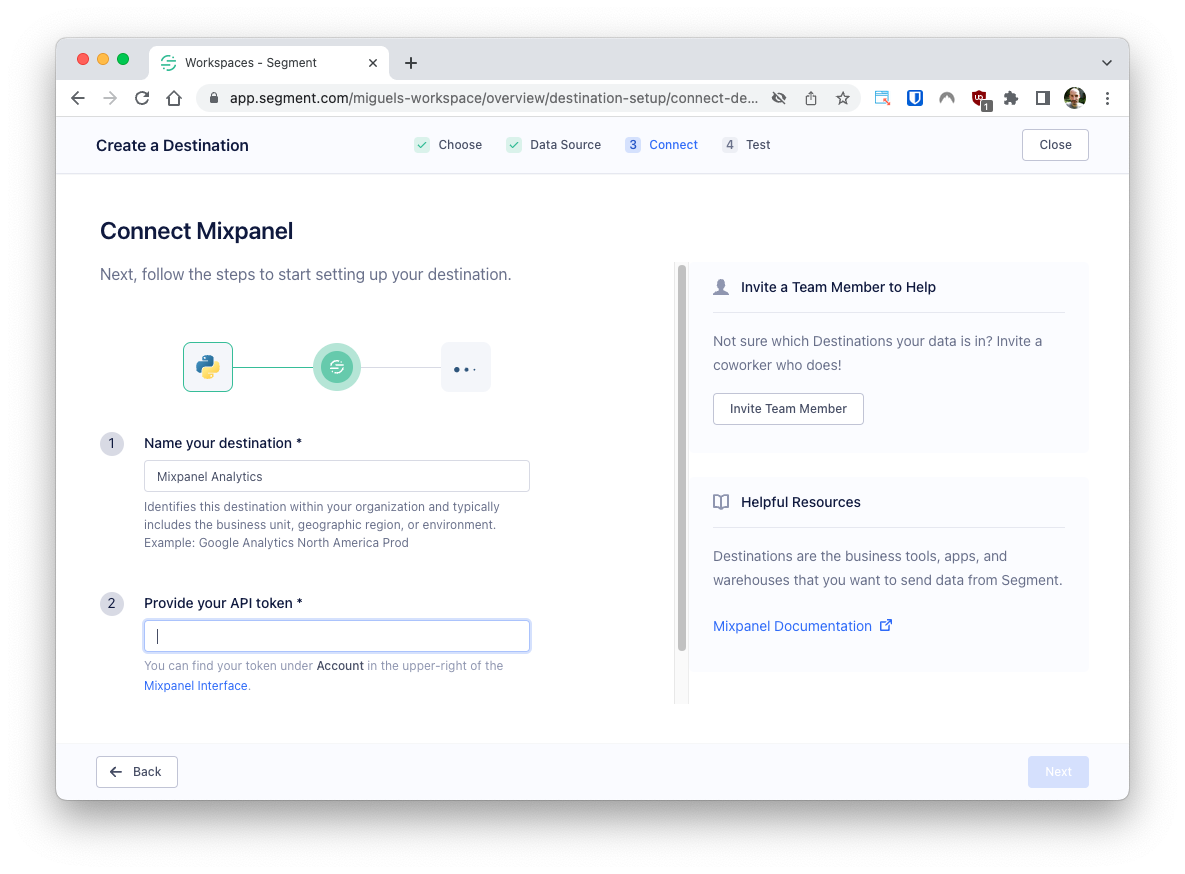Go Back to the previous step

pyautogui.click(x=137, y=772)
